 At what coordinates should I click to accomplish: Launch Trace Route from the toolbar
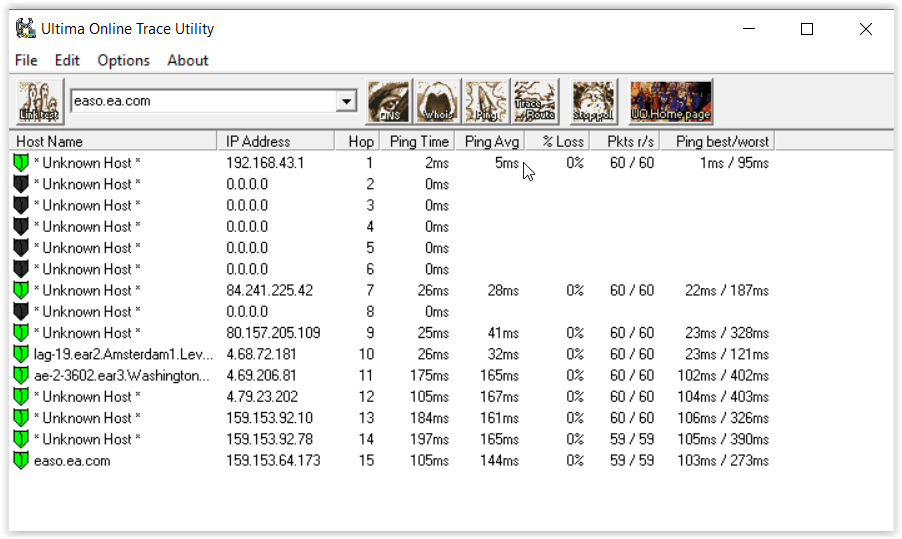[x=535, y=101]
